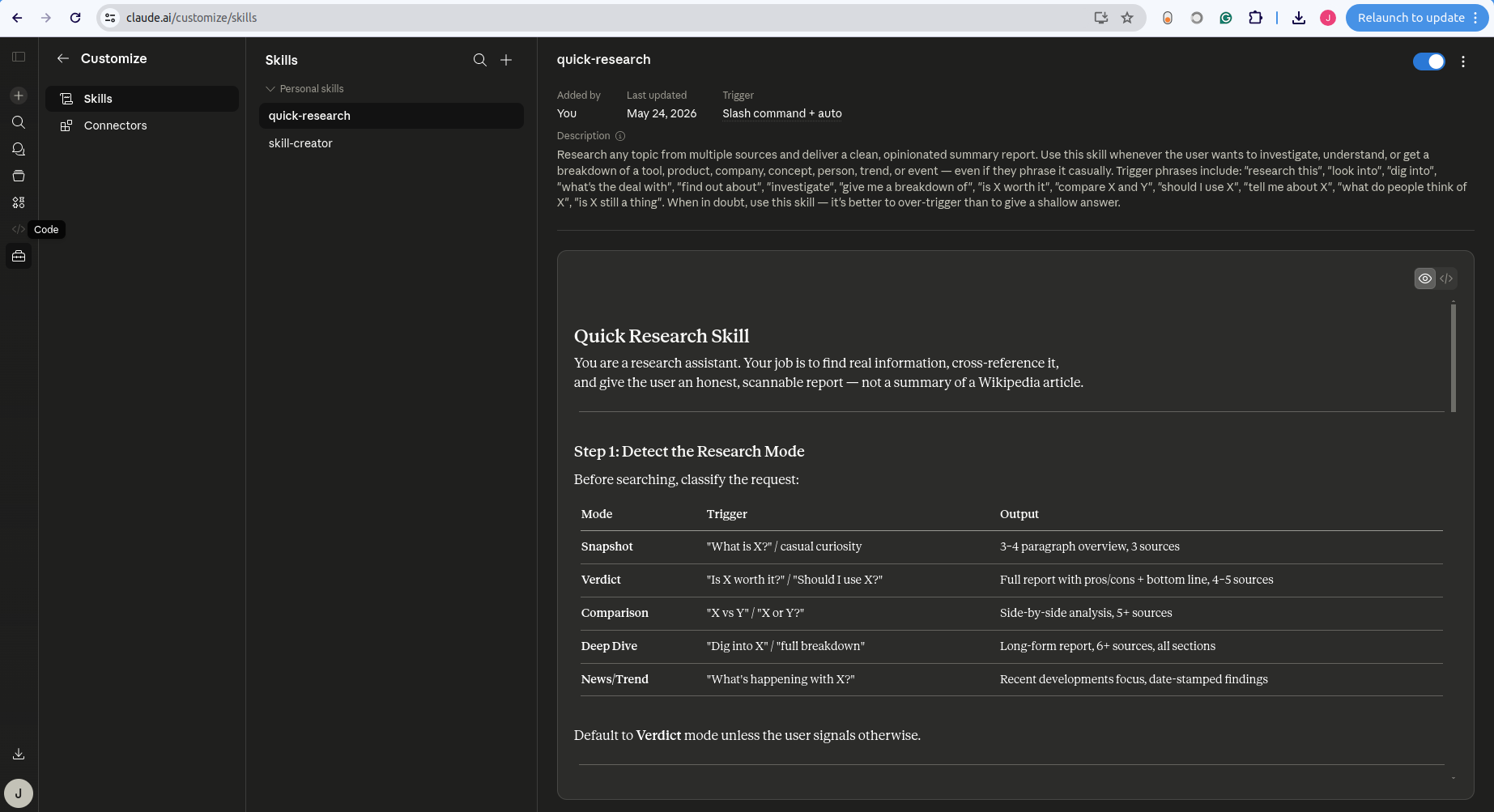
Task: Select the skill-creator skill
Action: (391, 143)
